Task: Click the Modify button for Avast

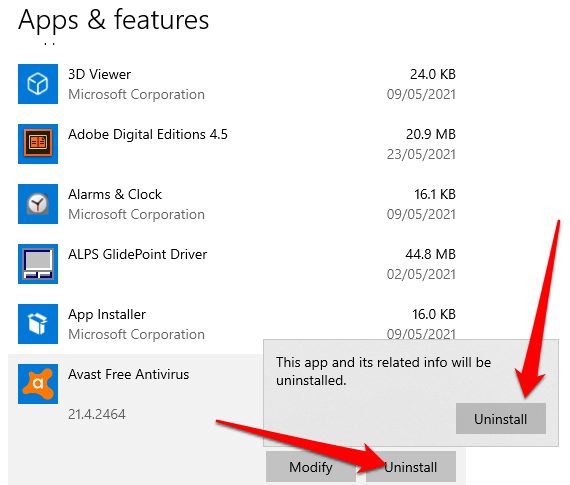Action: click(x=311, y=467)
